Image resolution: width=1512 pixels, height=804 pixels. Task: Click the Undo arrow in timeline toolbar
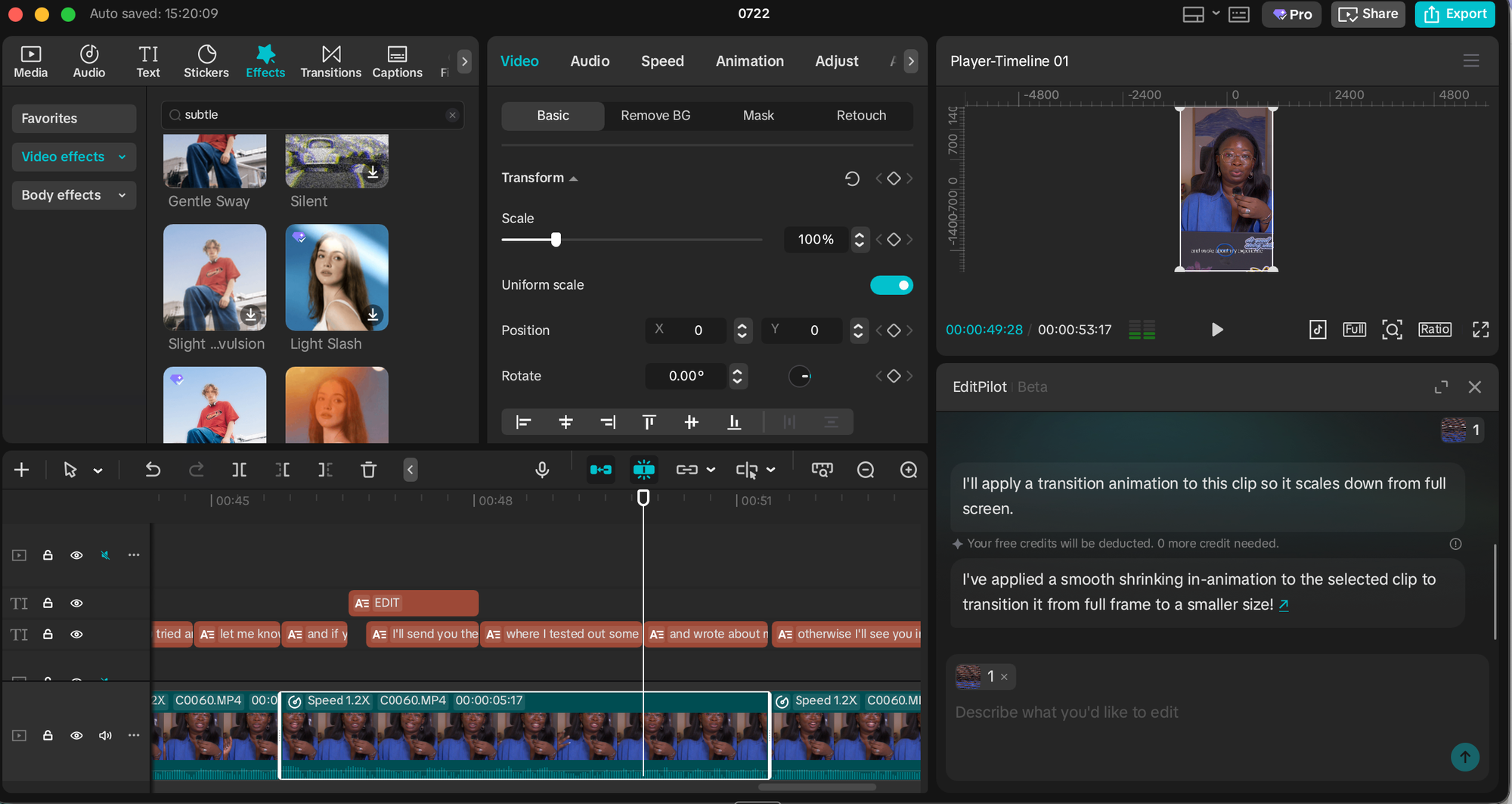153,470
